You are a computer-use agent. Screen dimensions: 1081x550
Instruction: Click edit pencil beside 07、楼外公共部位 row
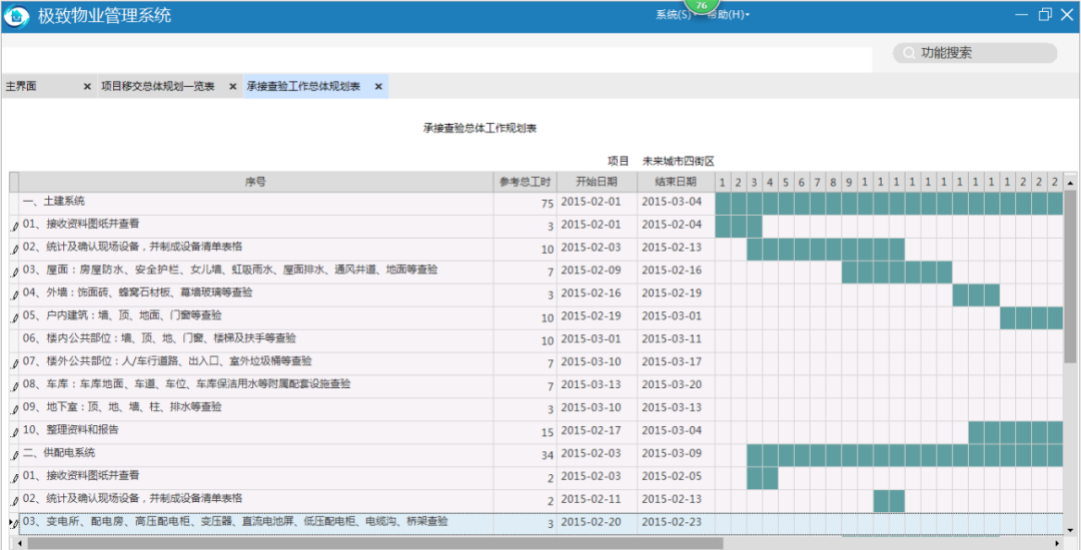tap(14, 363)
